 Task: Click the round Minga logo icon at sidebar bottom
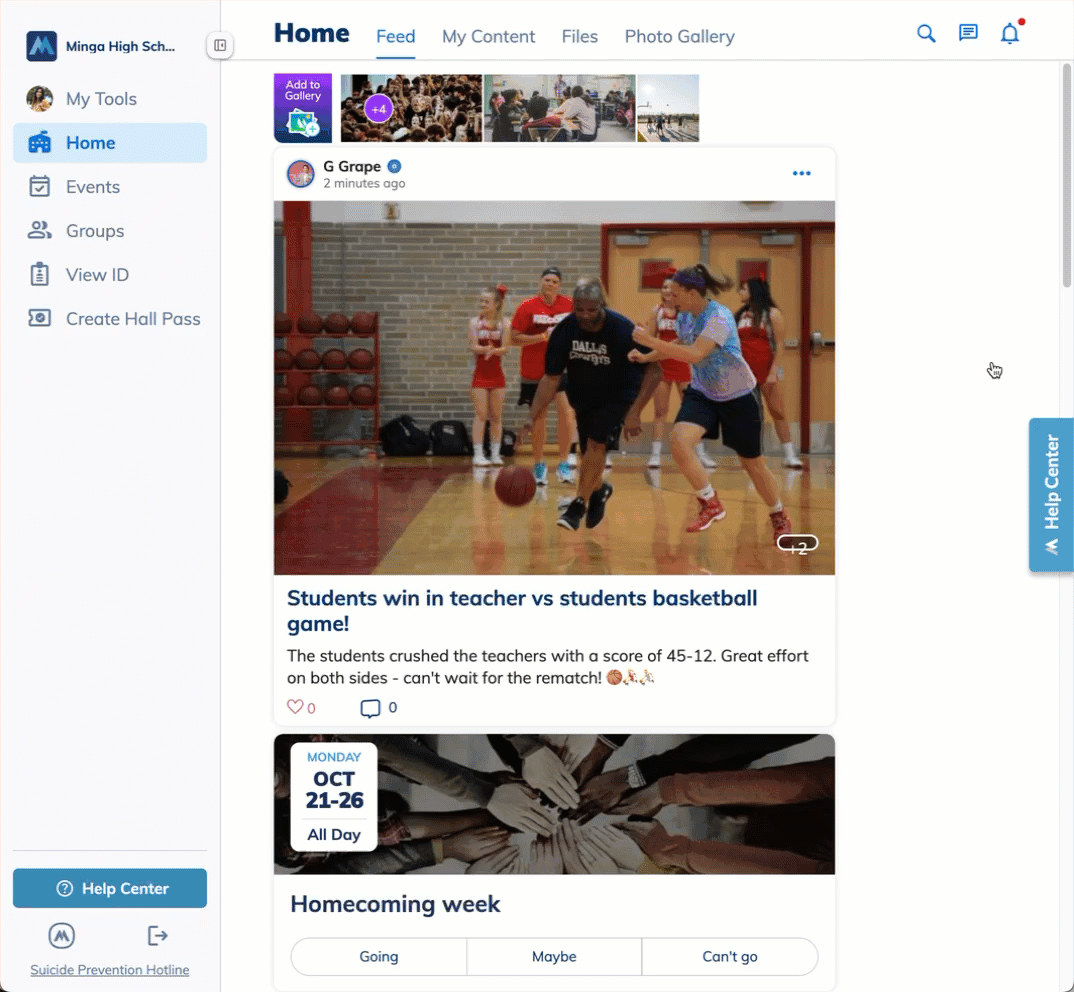[x=62, y=935]
